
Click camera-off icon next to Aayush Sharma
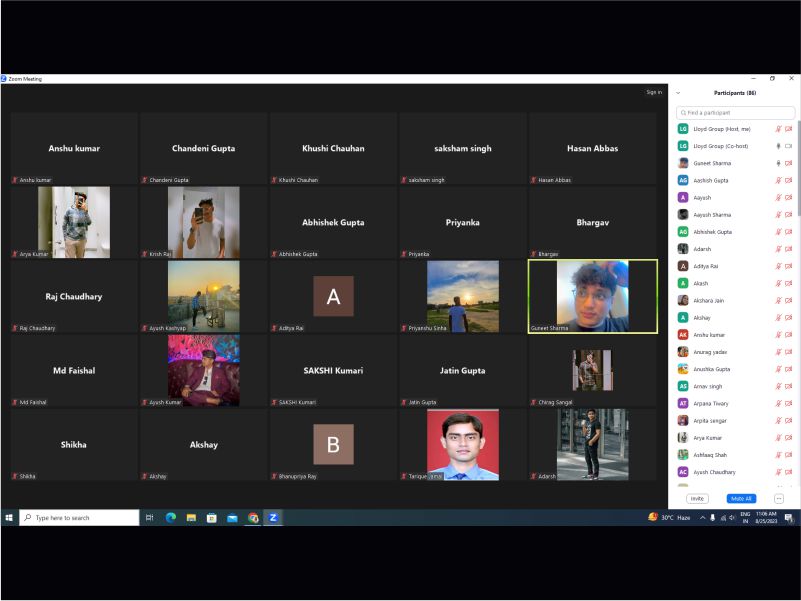tap(788, 215)
